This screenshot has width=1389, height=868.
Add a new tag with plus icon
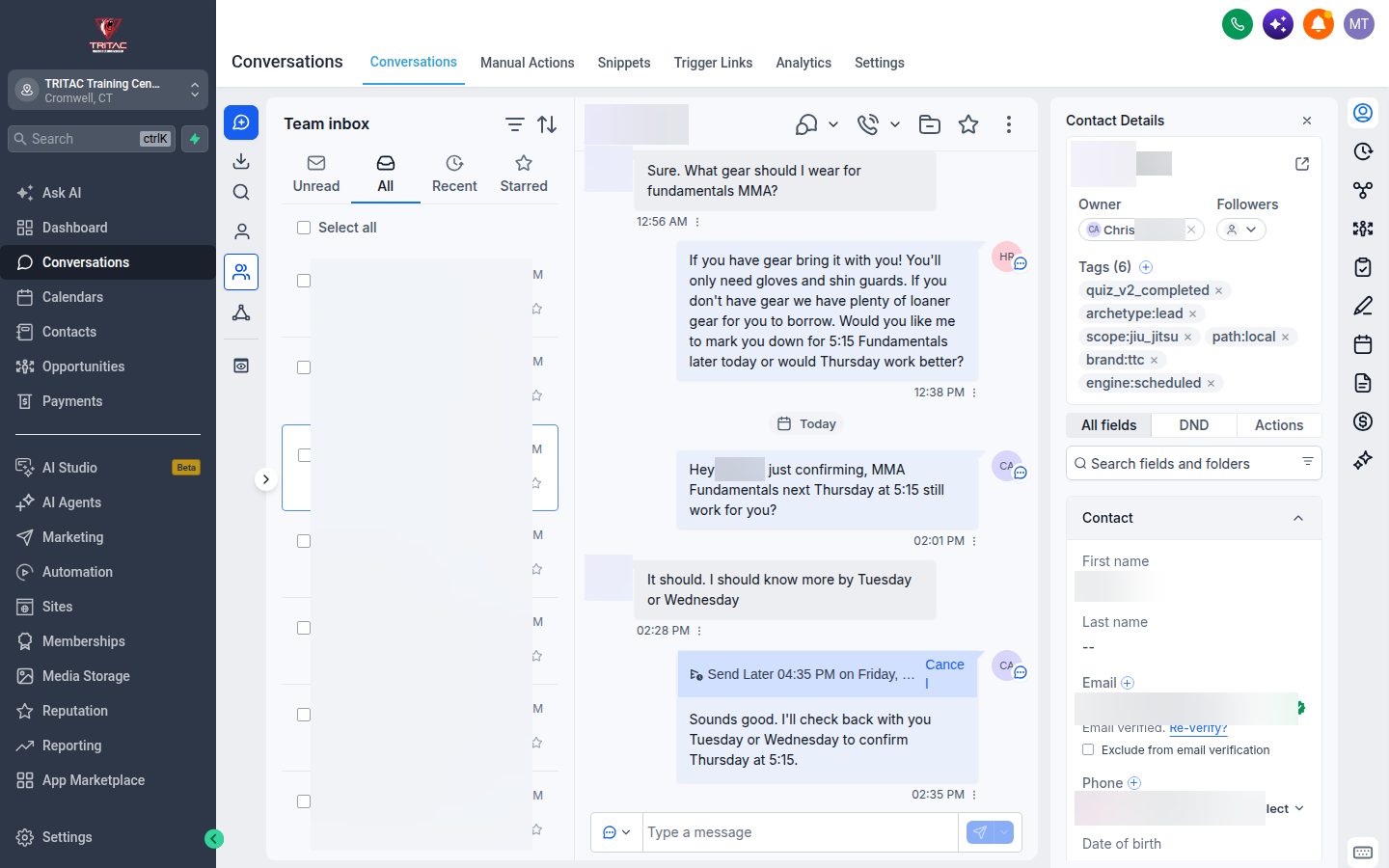(x=1146, y=267)
